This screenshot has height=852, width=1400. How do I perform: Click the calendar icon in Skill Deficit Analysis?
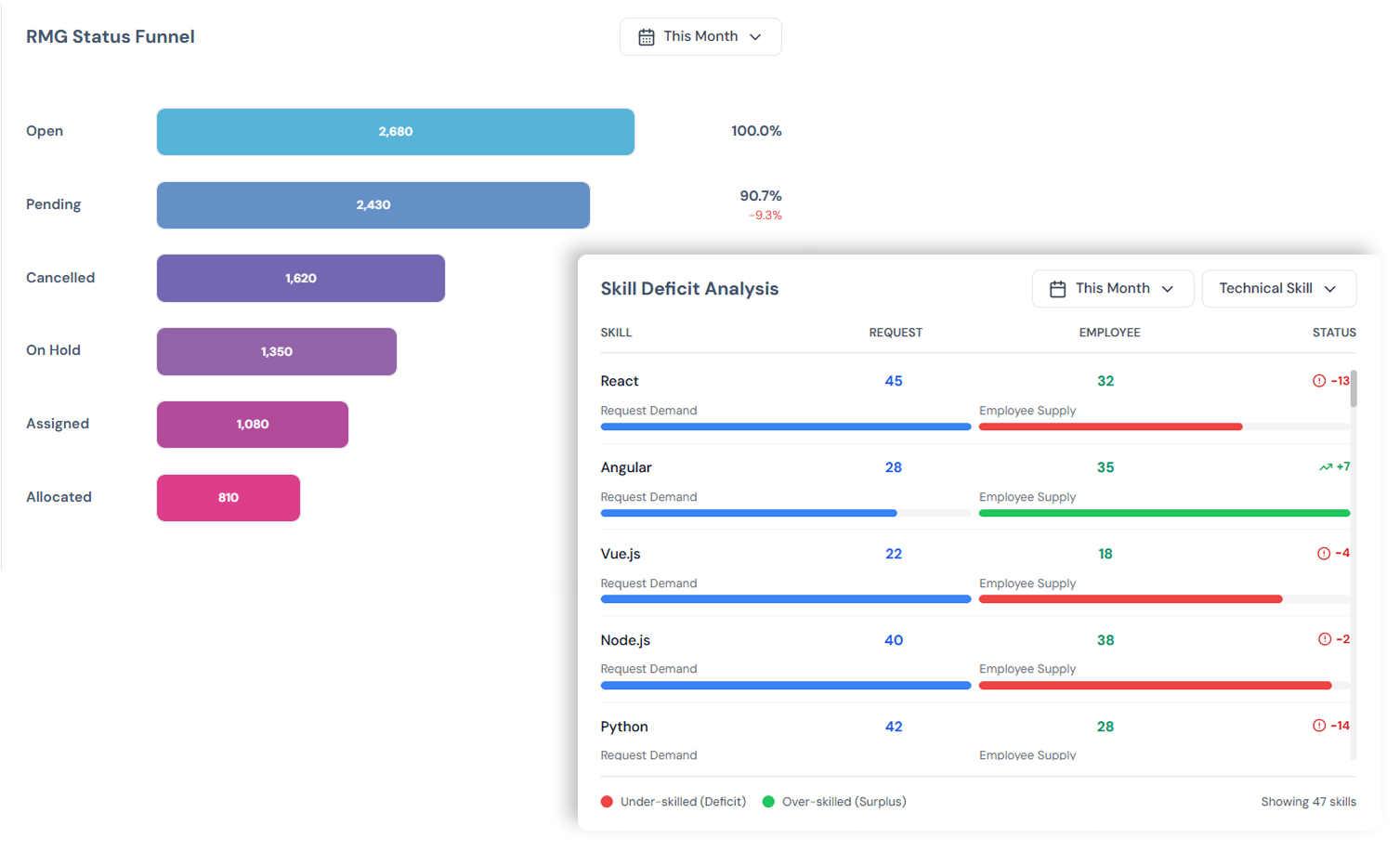(1057, 289)
